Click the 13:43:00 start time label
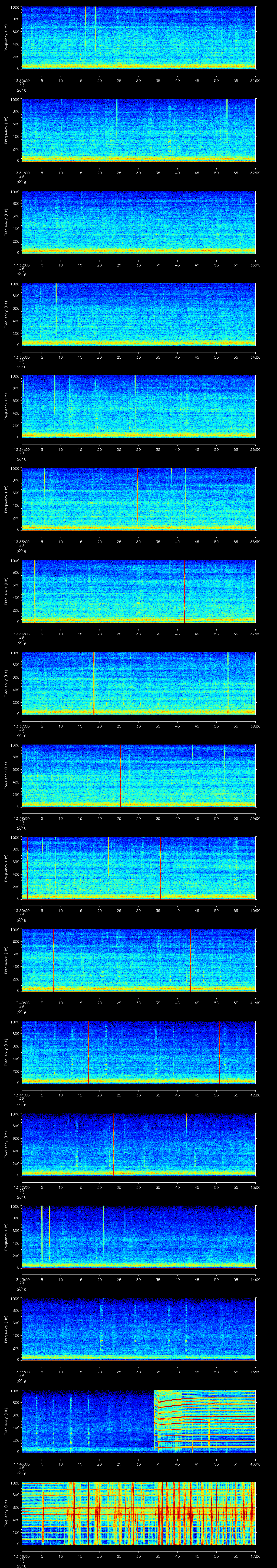Viewport: 277px width, 1568px height. pyautogui.click(x=22, y=1279)
